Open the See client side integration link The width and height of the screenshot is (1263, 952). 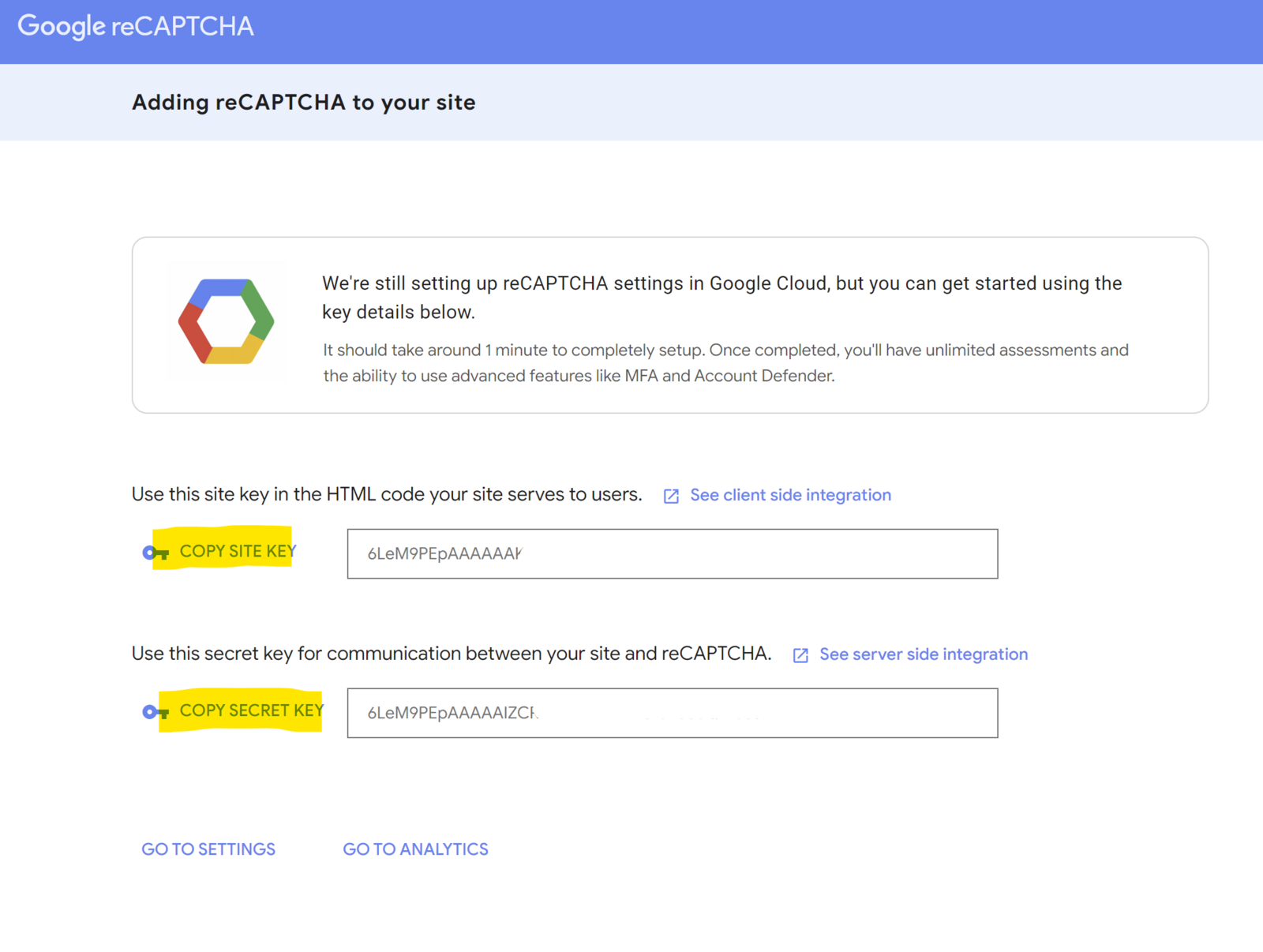point(790,495)
